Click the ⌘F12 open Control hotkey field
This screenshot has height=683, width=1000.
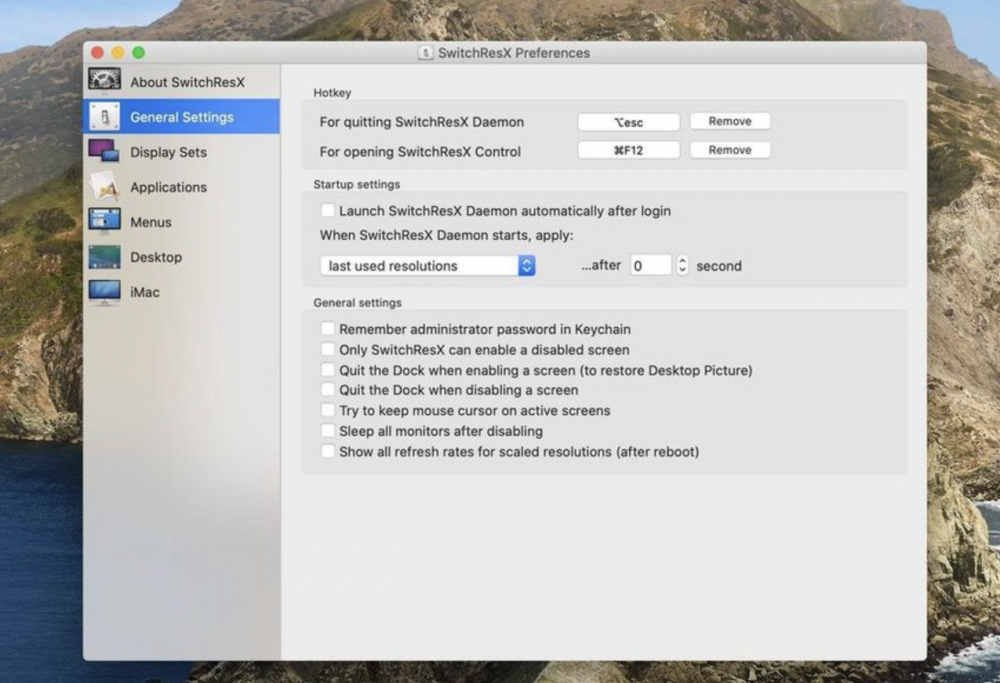pos(628,150)
